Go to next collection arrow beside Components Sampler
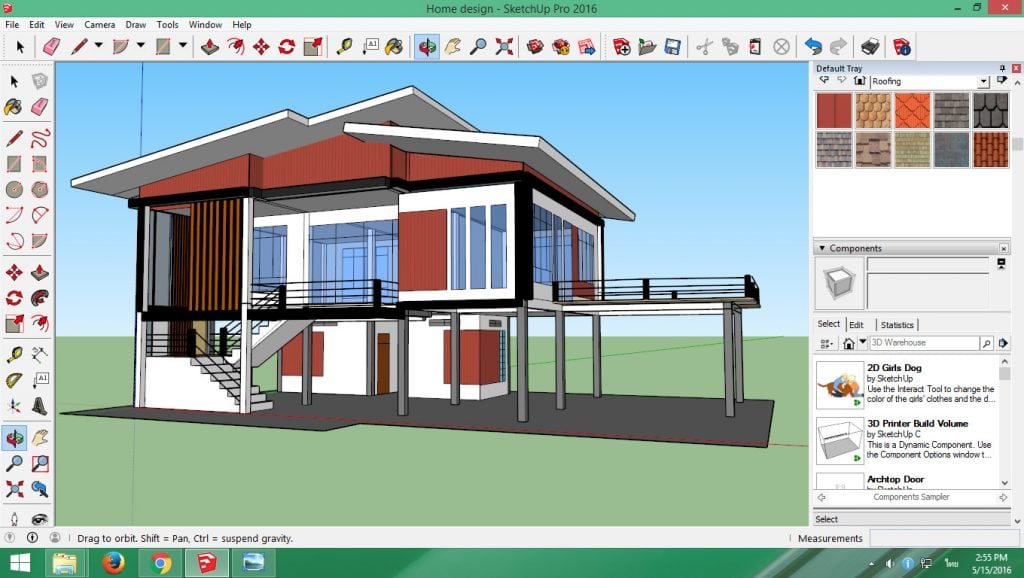The width and height of the screenshot is (1024, 578). click(x=1003, y=497)
